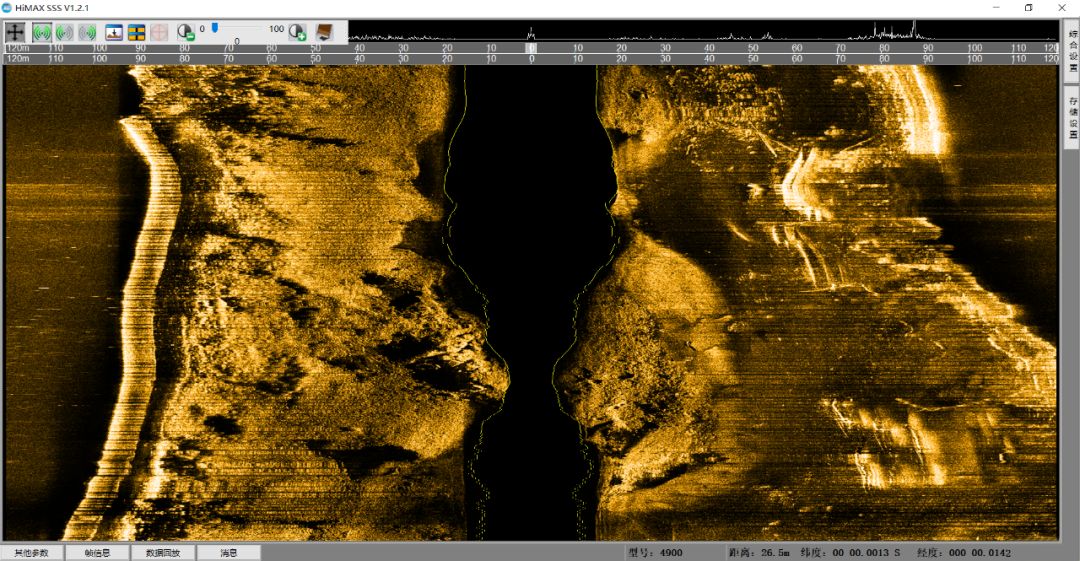Click the faded crosshair target icon
The height and width of the screenshot is (561, 1080).
(x=159, y=32)
